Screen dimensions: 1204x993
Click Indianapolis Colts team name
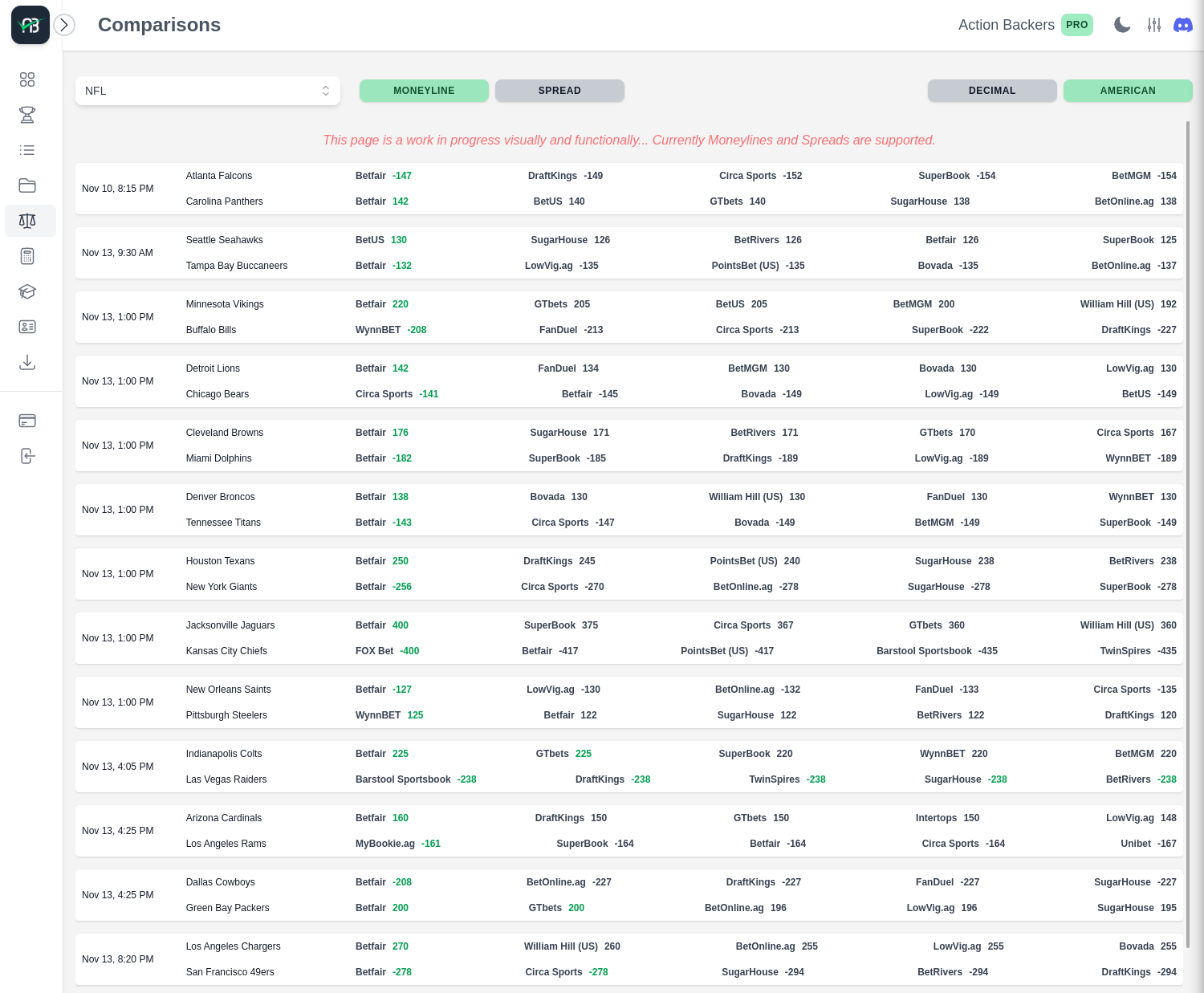(224, 754)
